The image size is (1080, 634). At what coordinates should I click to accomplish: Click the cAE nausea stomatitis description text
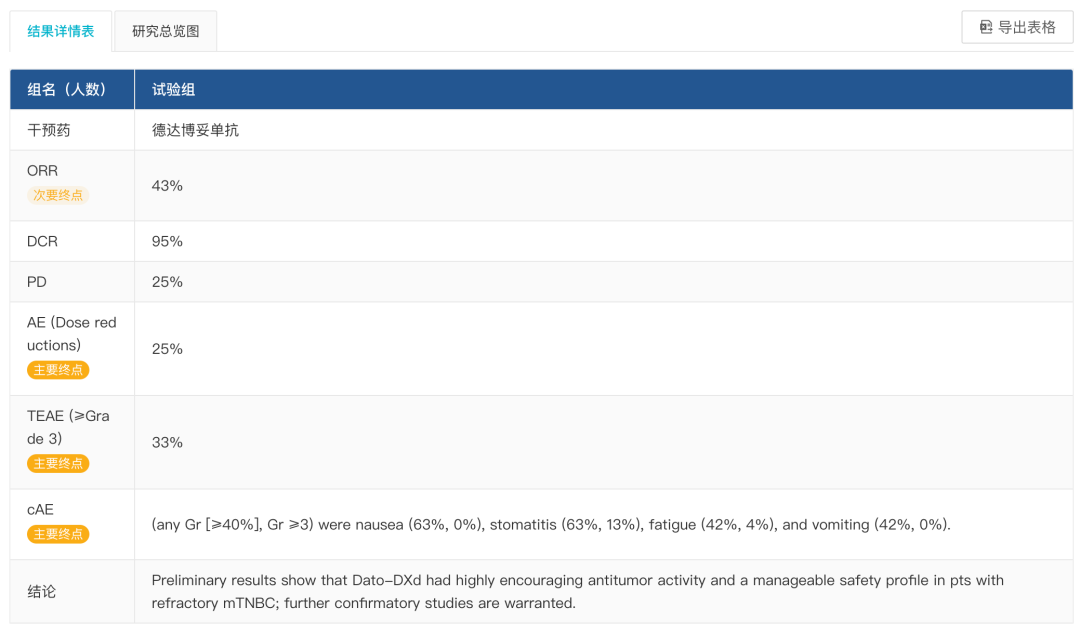551,524
